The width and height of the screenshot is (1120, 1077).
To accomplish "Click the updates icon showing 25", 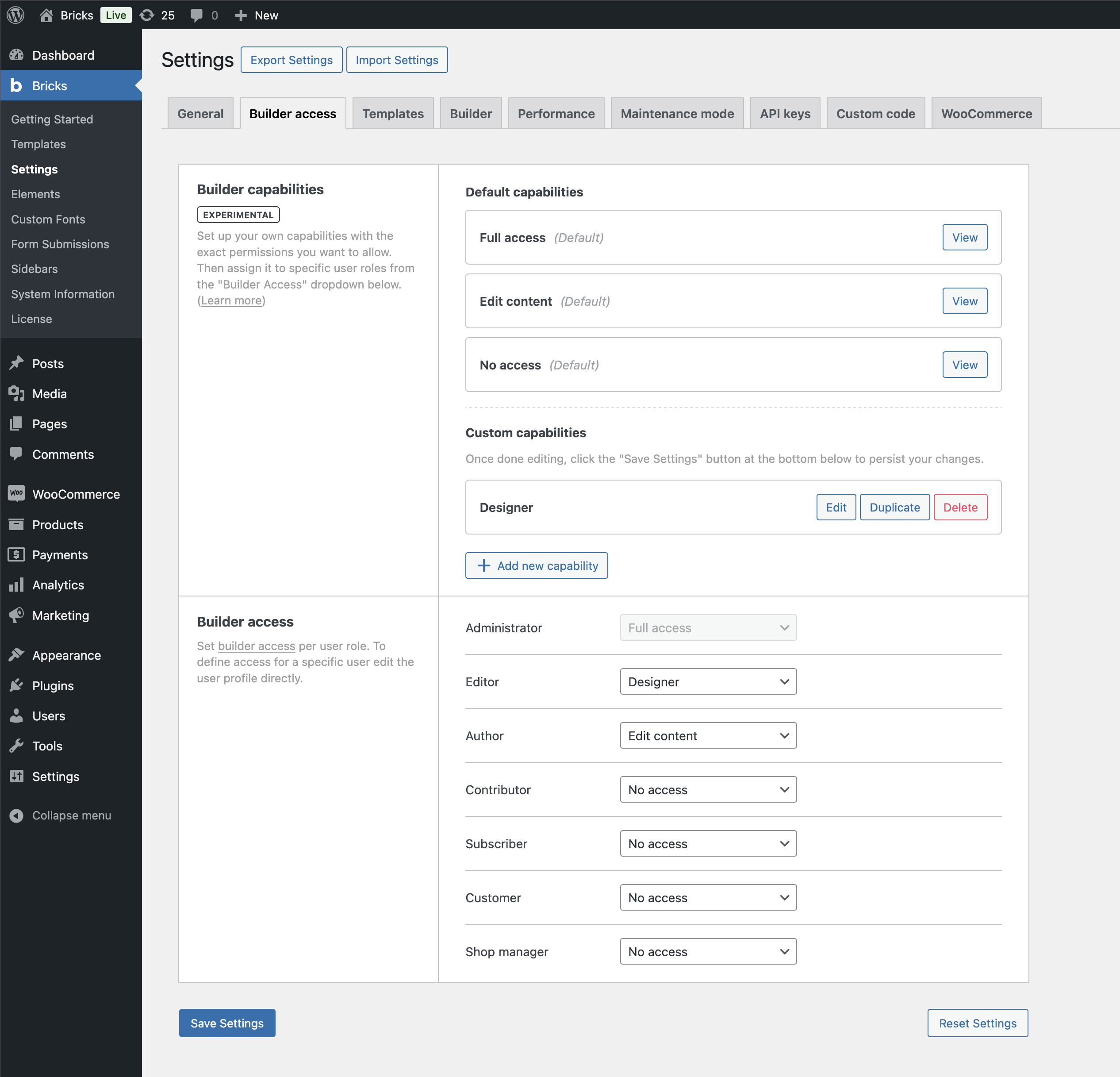I will pos(147,15).
